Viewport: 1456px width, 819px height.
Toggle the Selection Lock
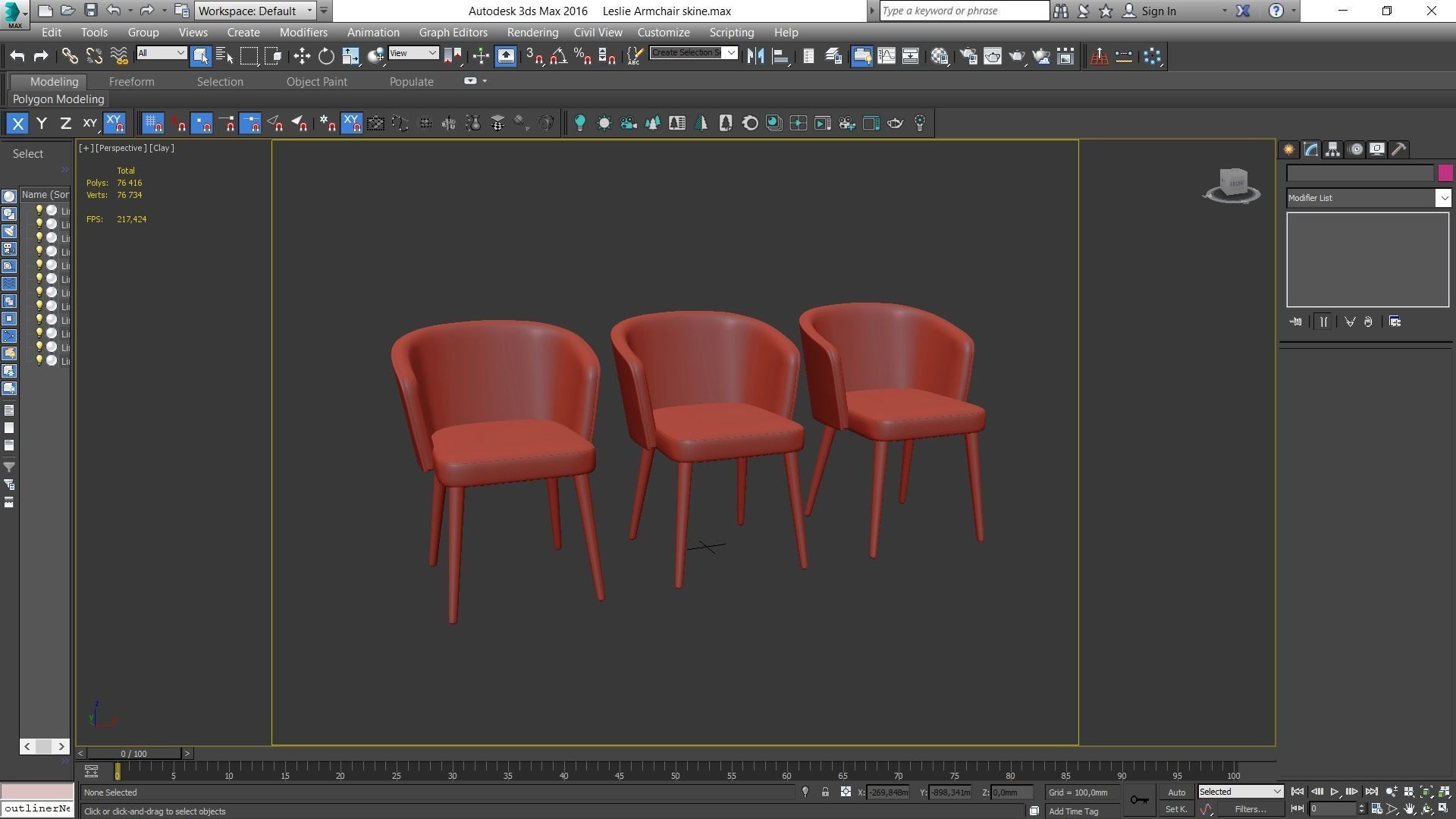click(825, 792)
